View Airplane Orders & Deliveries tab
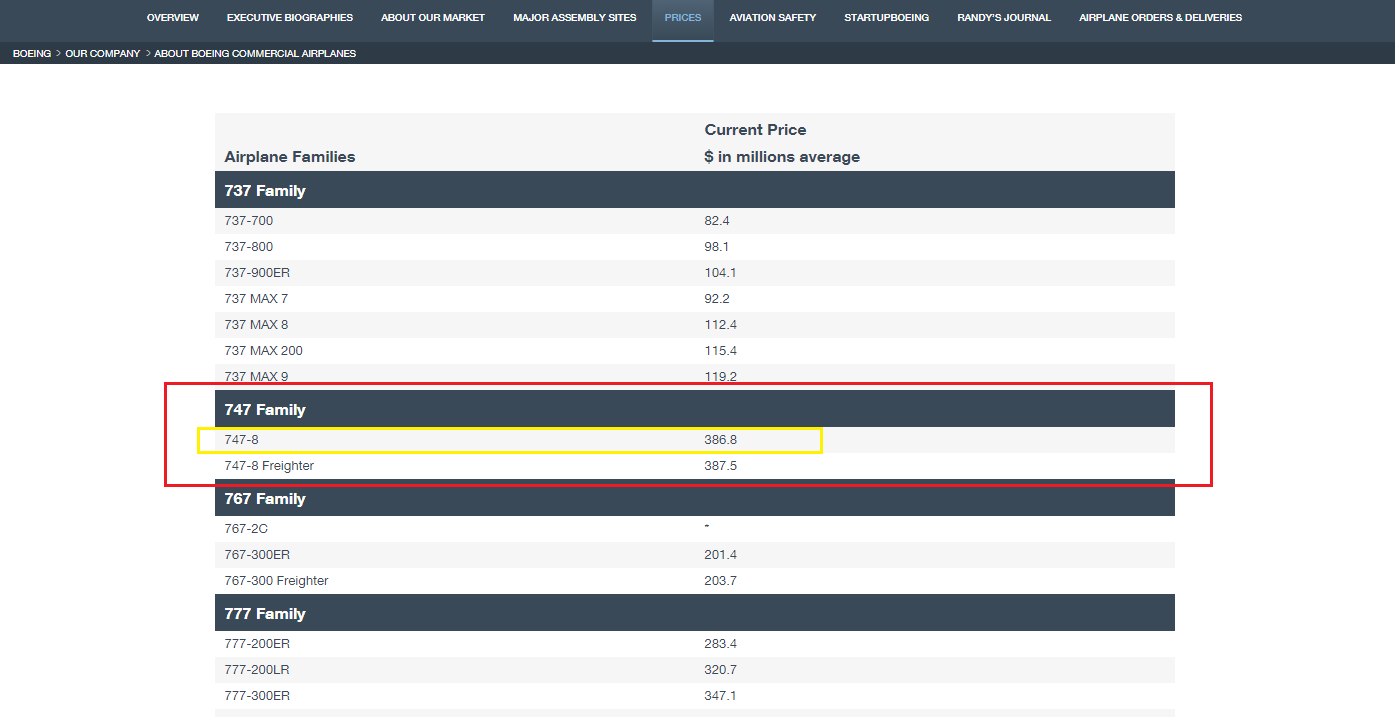Screen dimensions: 1395x717 click(x=1160, y=18)
